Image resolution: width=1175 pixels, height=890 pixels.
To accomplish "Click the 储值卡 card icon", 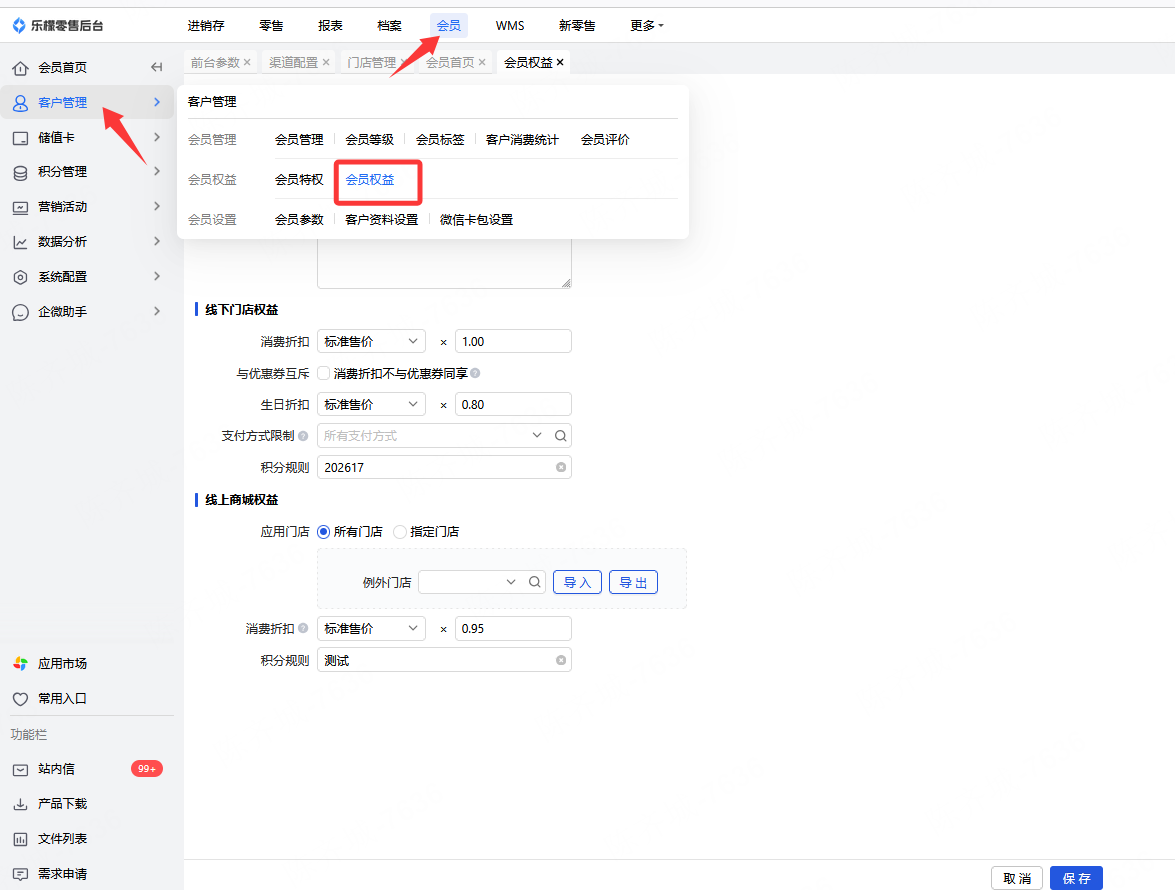I will click(20, 138).
